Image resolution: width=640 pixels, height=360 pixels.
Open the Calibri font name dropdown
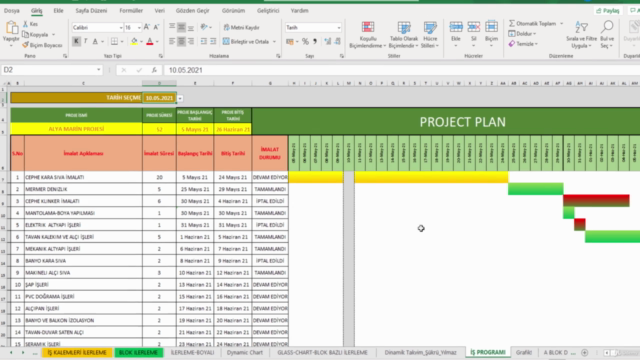coord(121,27)
